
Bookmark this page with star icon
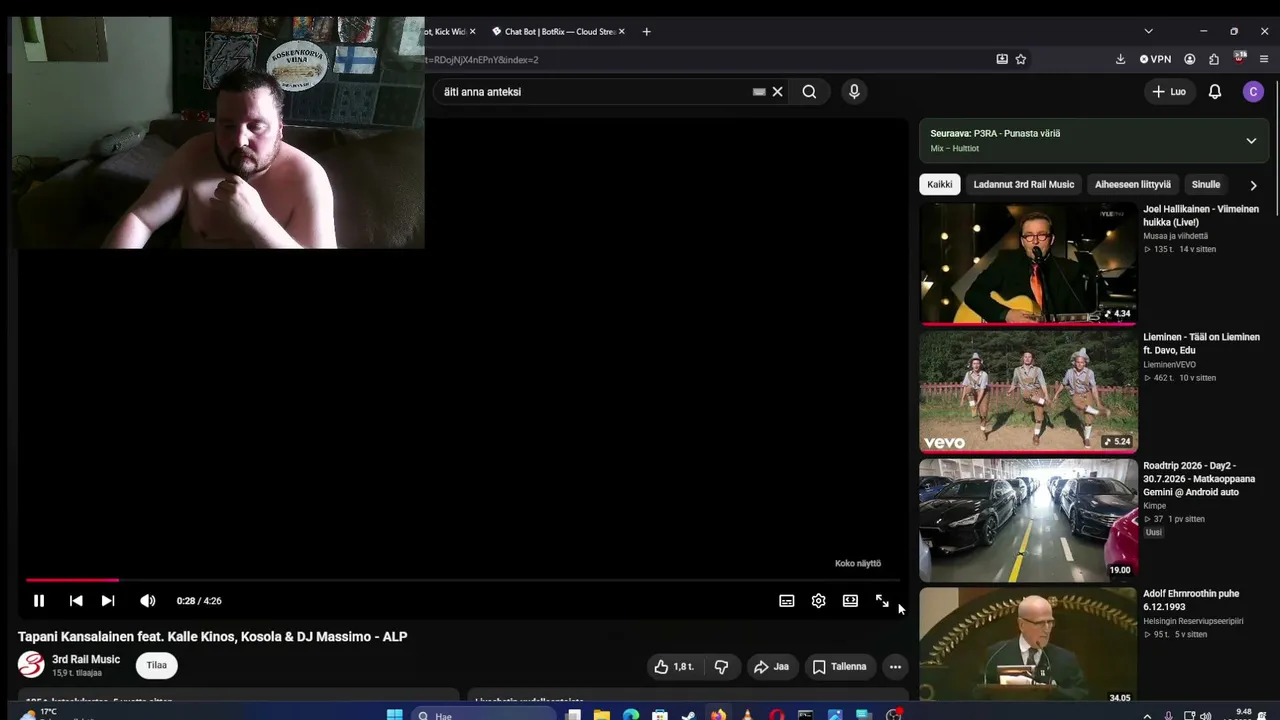click(x=1021, y=60)
